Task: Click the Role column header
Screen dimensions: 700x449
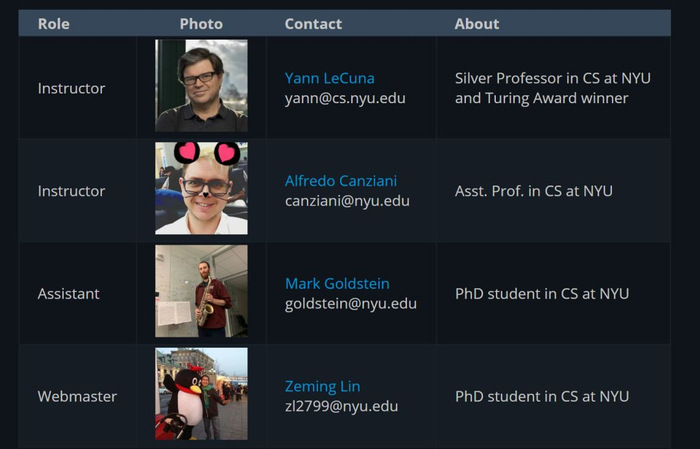Action: tap(54, 24)
